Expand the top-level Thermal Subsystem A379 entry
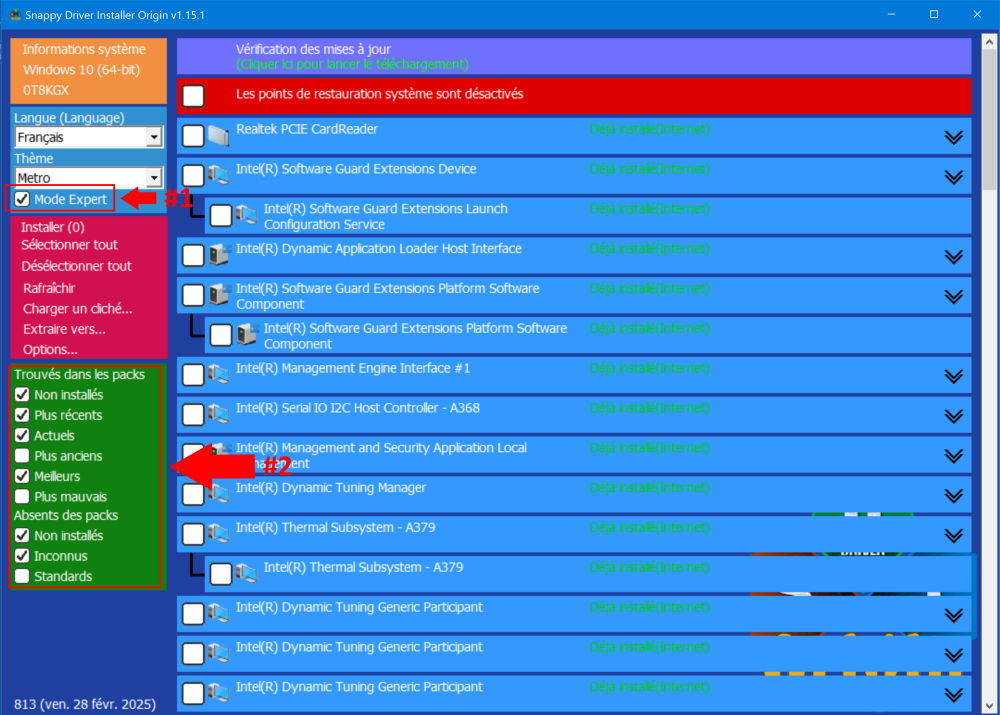This screenshot has height=715, width=1000. (953, 535)
